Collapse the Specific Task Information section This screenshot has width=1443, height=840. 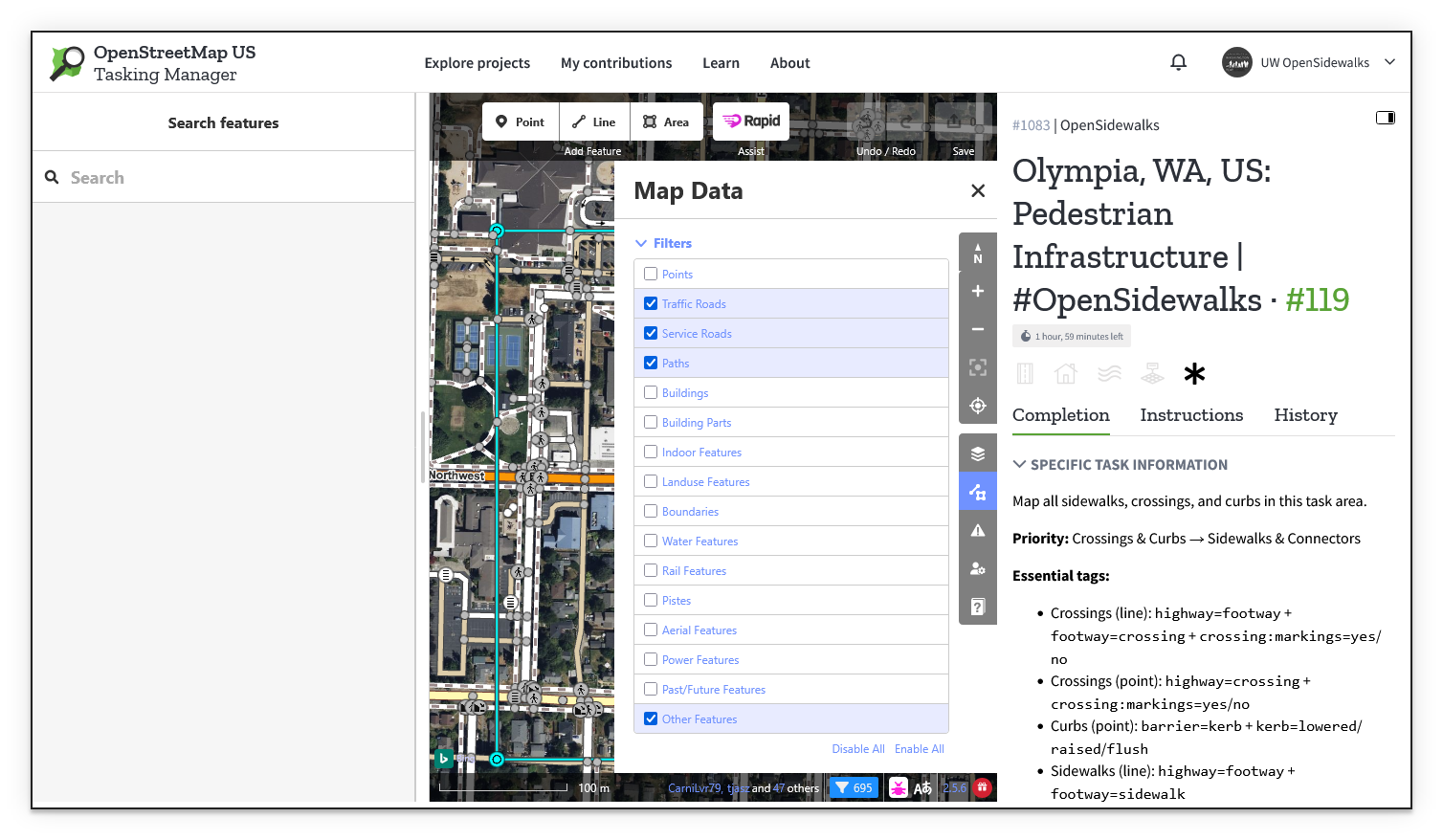tap(1020, 465)
